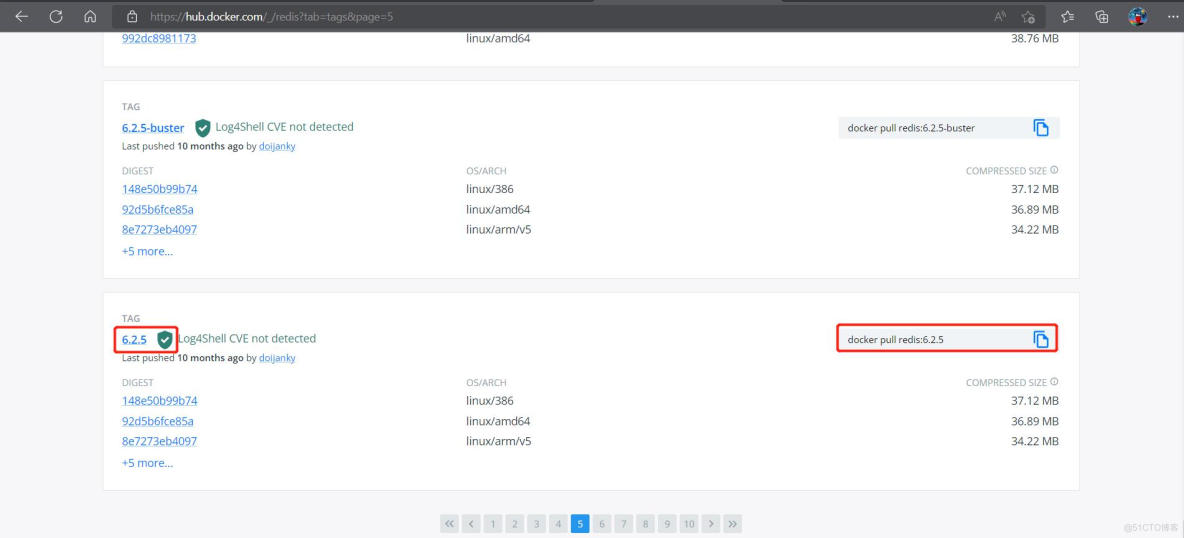
Task: Click the docker pull redis:6.2.5-buster command text
Action: pos(911,128)
